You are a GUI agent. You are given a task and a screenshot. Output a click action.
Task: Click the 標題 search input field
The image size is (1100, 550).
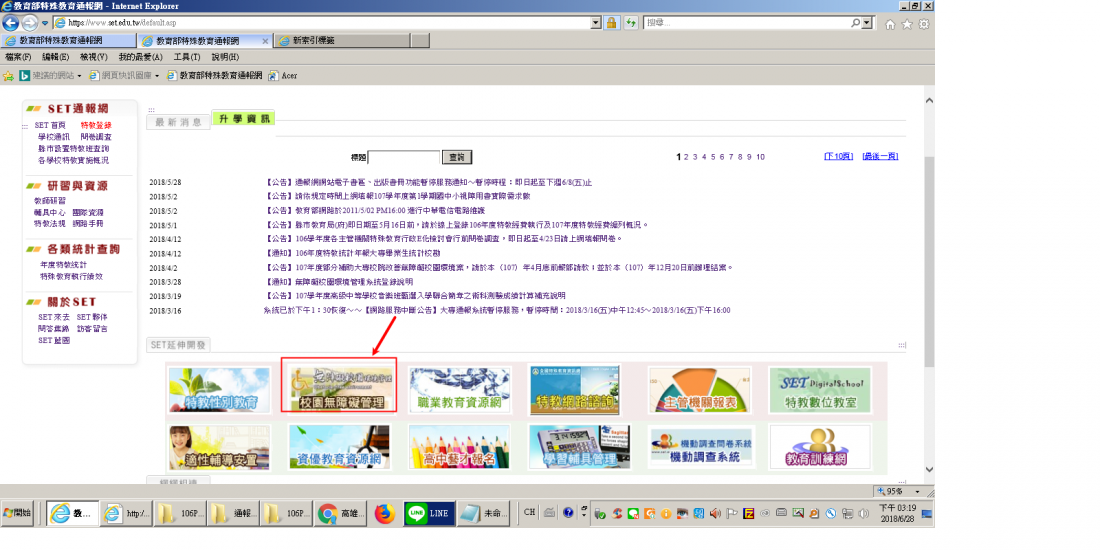(404, 157)
